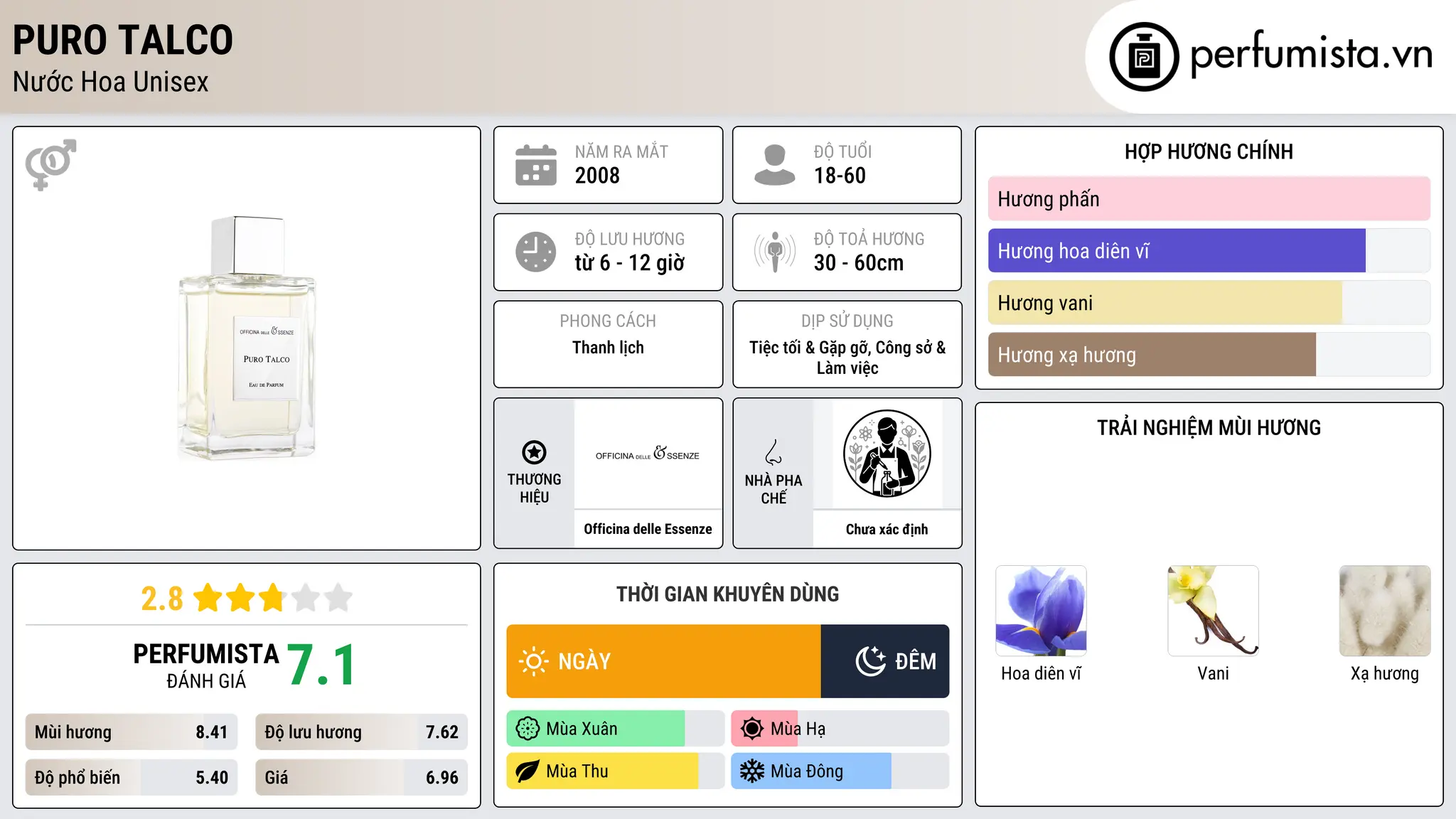Viewport: 1456px width, 819px height.
Task: Click the Mùa Xuân season bar
Action: click(616, 729)
